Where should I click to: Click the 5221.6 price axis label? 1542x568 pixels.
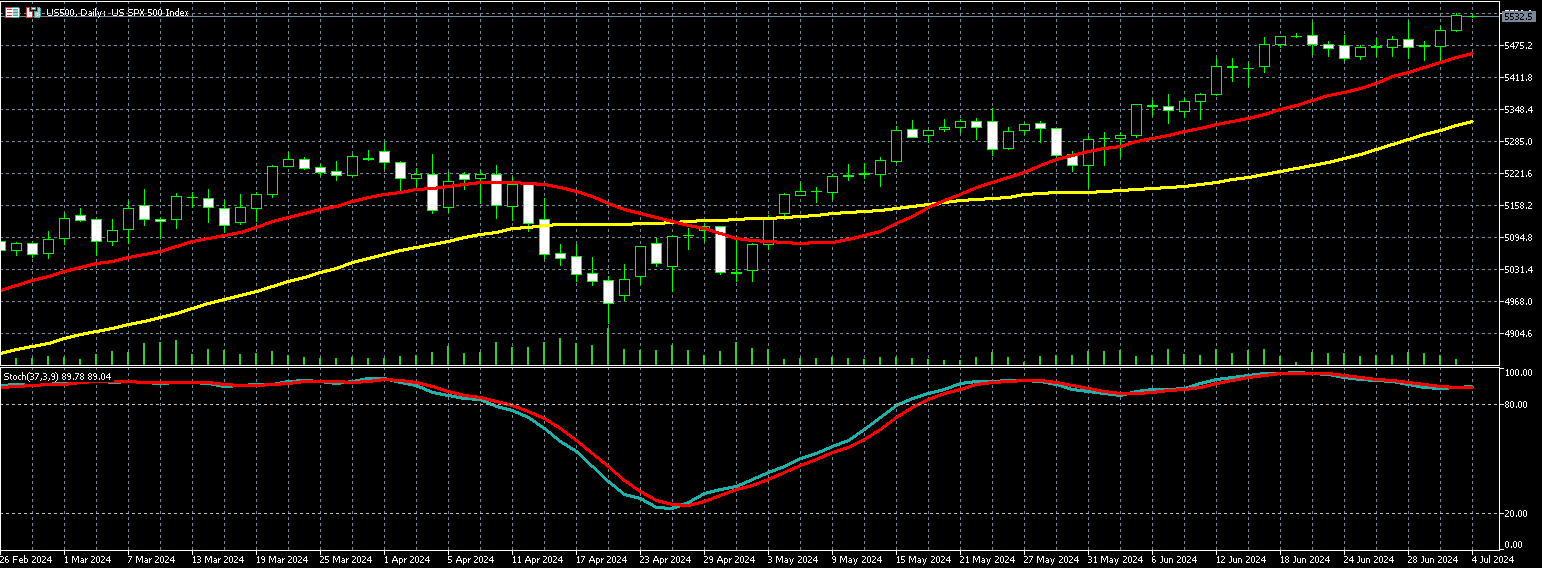point(1518,174)
